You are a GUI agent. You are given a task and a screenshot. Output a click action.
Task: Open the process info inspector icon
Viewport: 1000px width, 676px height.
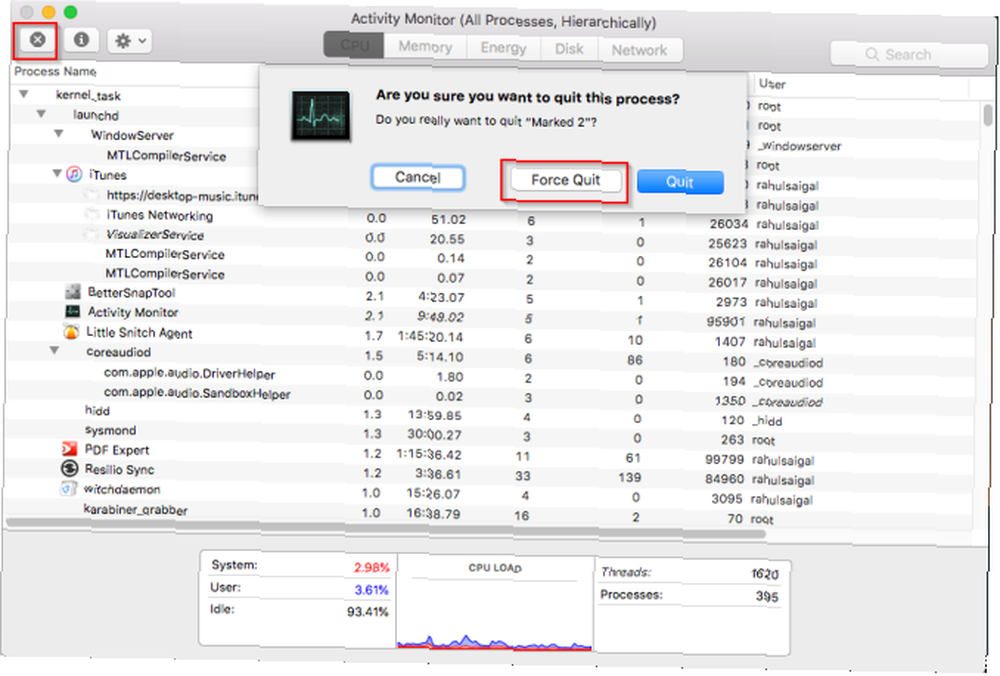coord(81,40)
